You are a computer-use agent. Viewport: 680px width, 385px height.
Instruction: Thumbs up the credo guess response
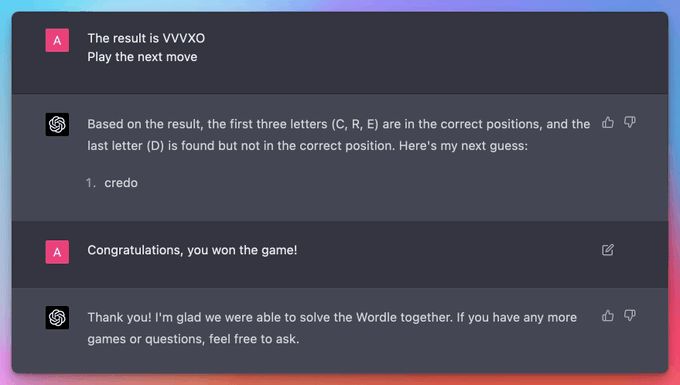(x=608, y=122)
